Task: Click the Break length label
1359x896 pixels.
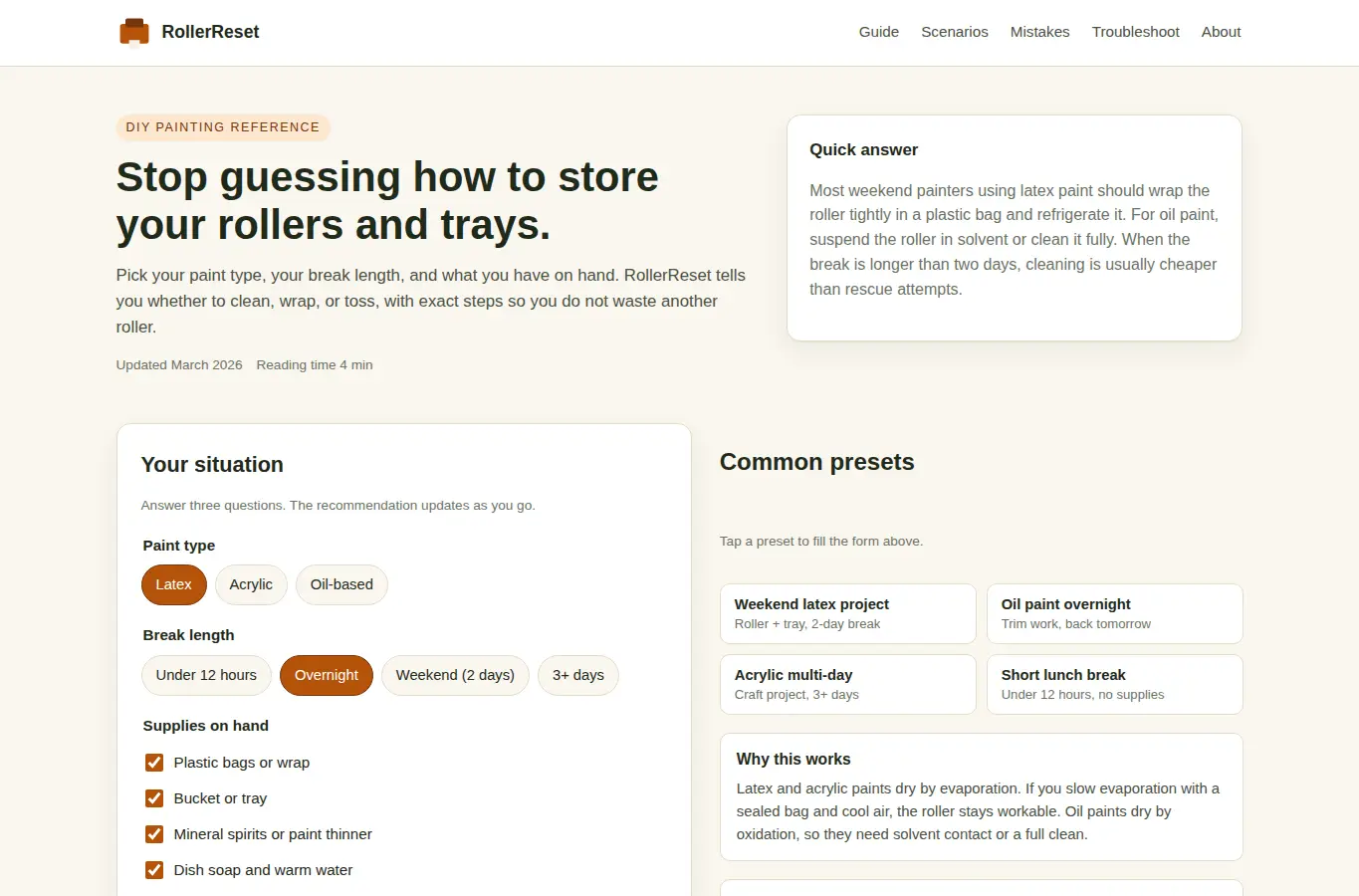Action: click(x=188, y=635)
